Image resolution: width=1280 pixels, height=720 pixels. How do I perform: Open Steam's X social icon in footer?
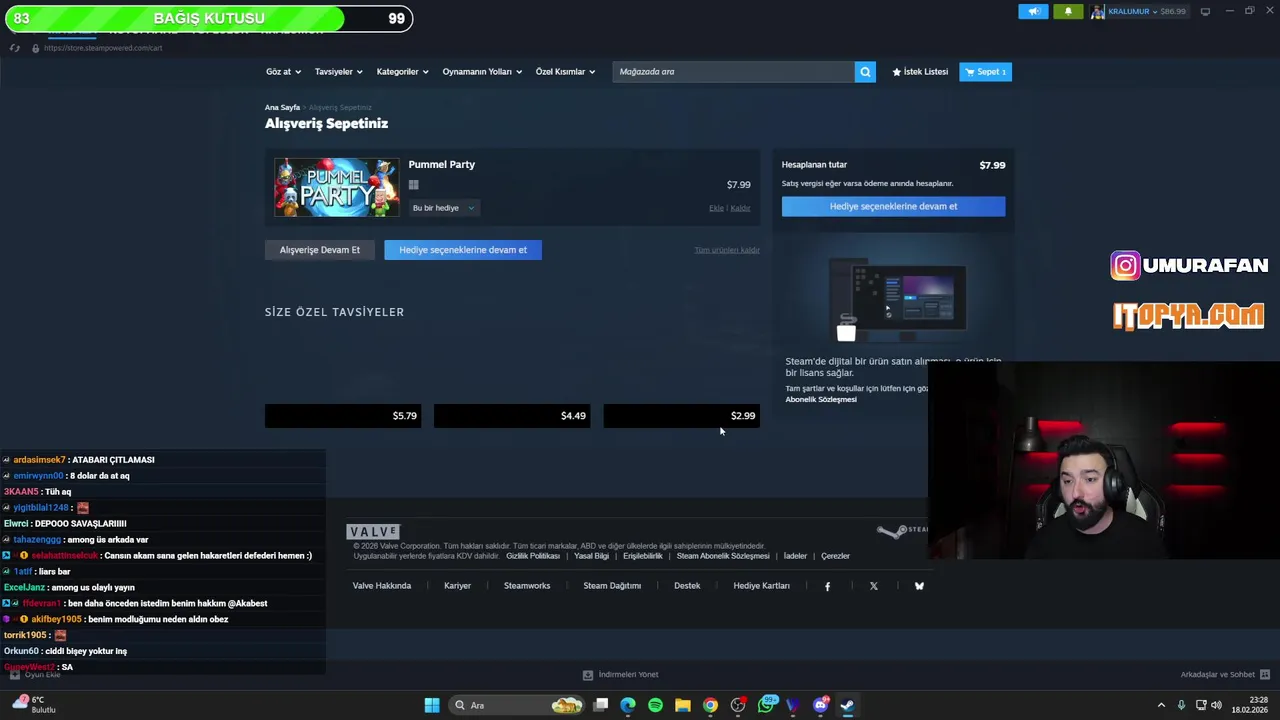pyautogui.click(x=874, y=586)
